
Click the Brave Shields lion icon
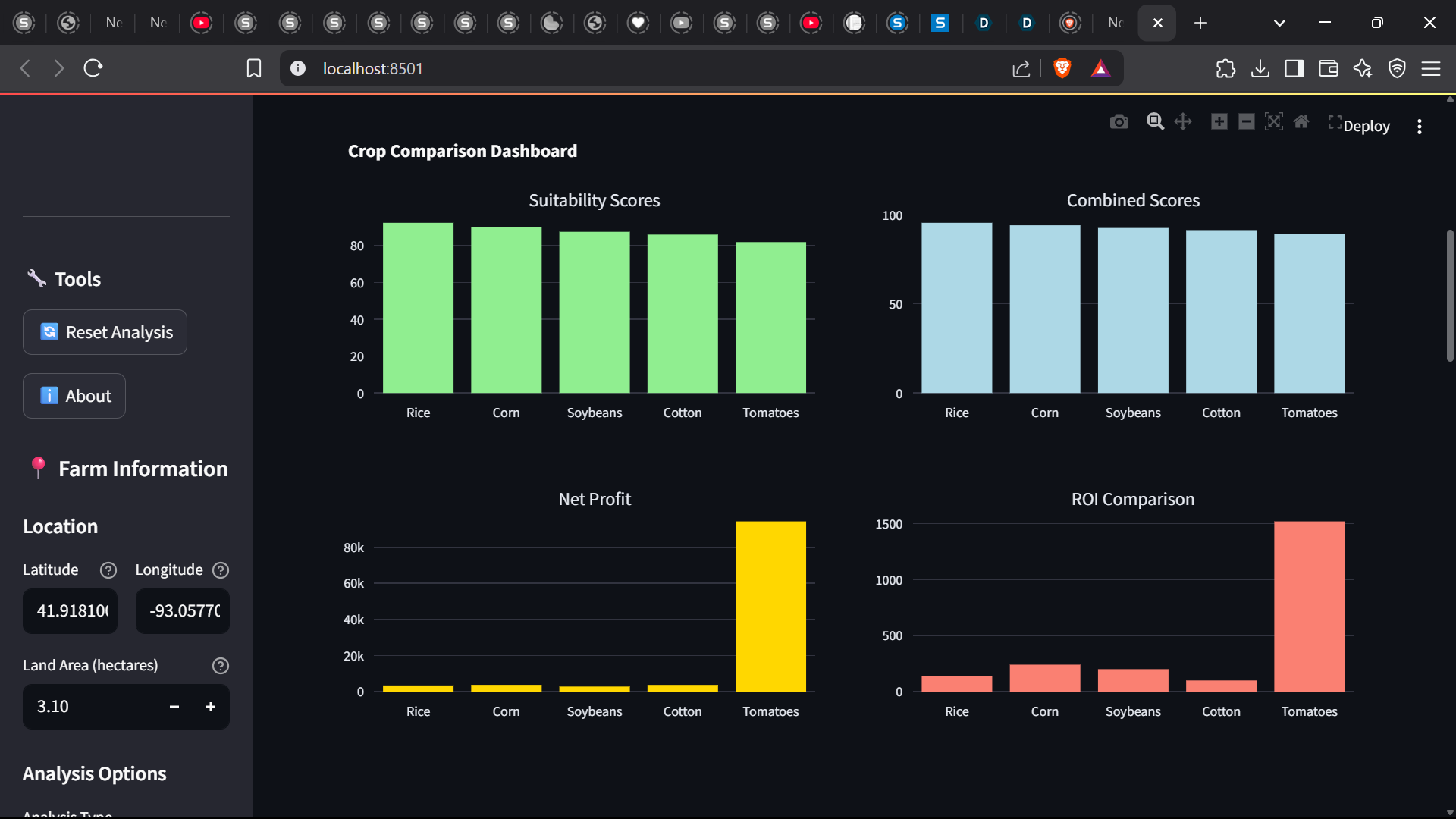coord(1062,69)
